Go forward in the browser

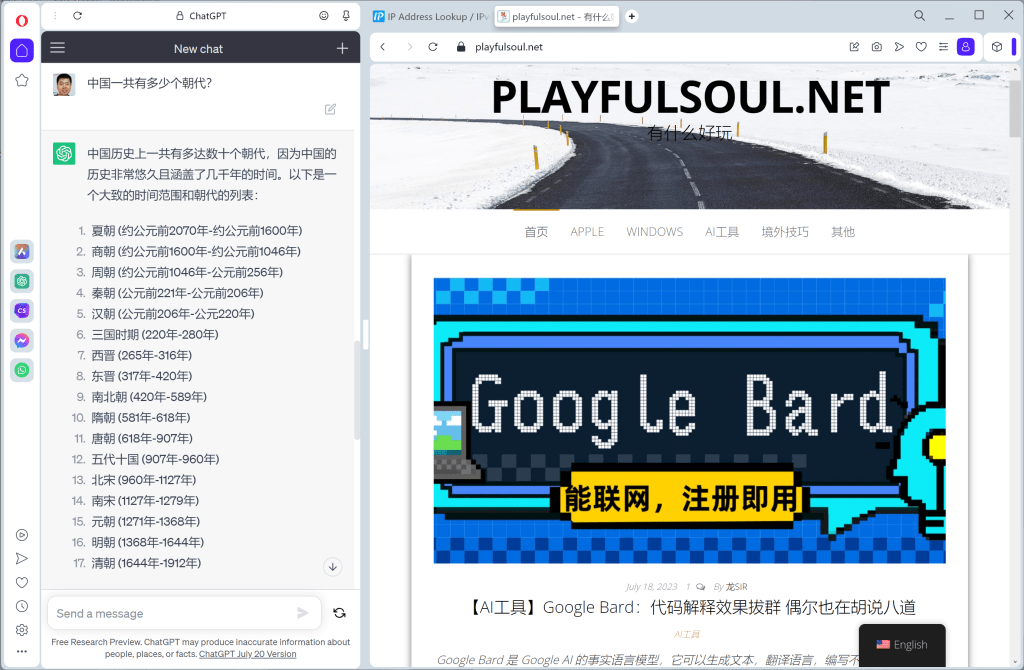coord(409,47)
